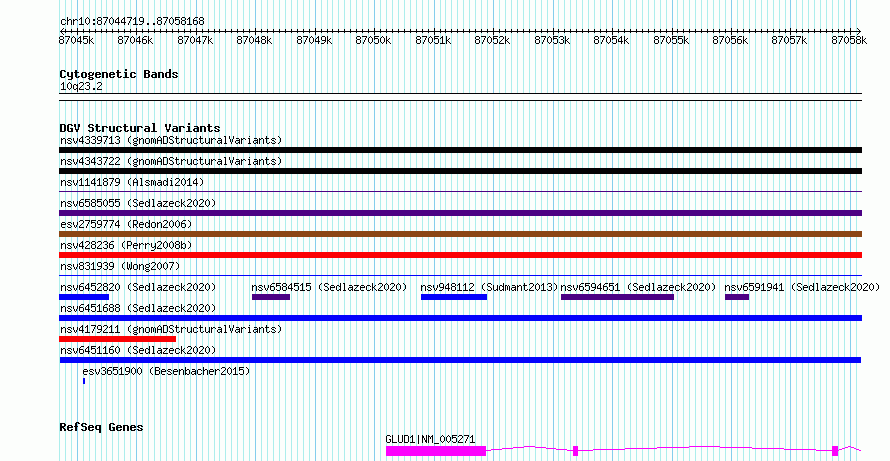This screenshot has height=461, width=890.
Task: Open nsv6591941 (Sedlazeck2020) label
Action: pos(802,287)
